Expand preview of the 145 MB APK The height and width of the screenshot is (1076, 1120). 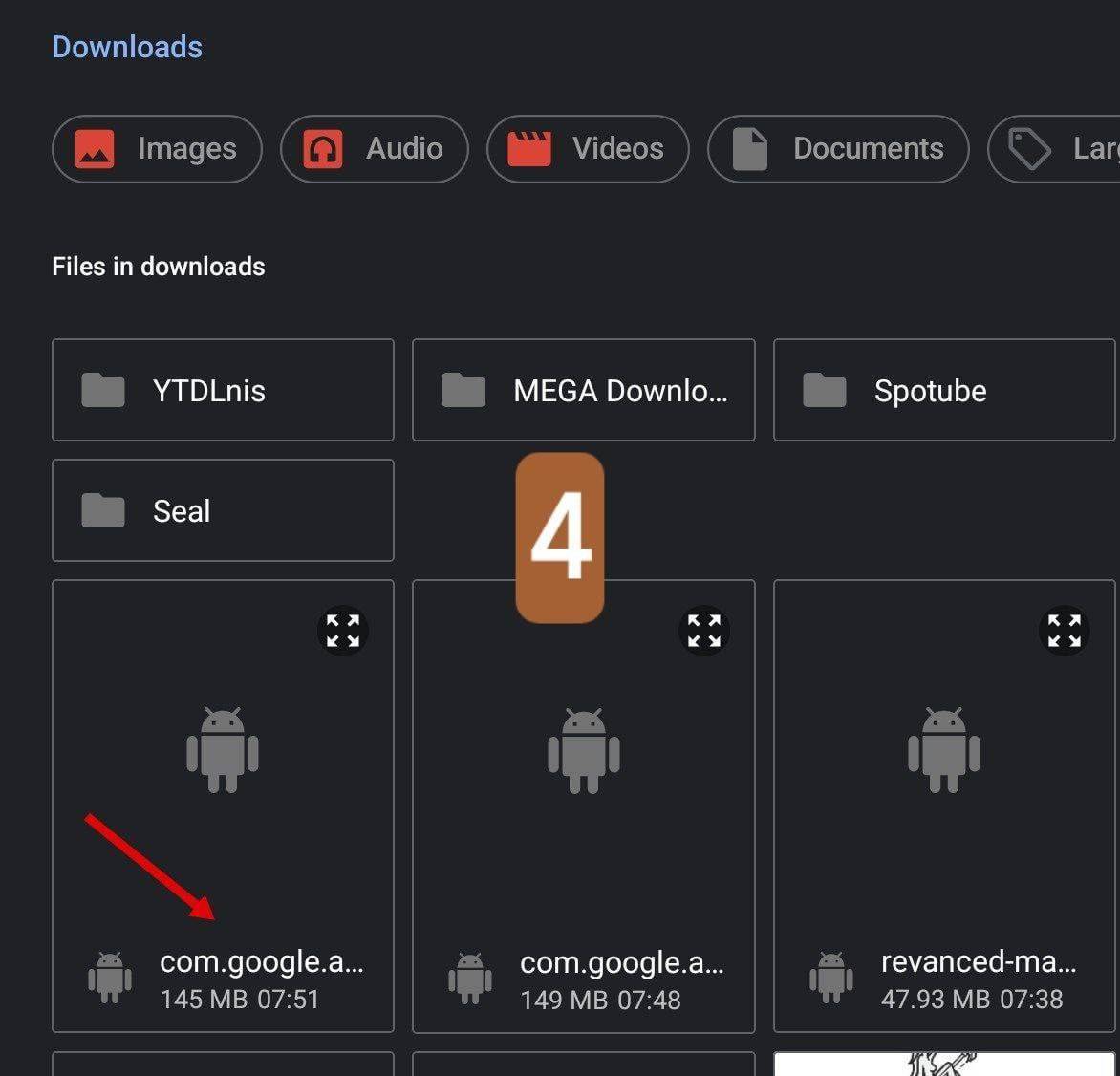343,631
